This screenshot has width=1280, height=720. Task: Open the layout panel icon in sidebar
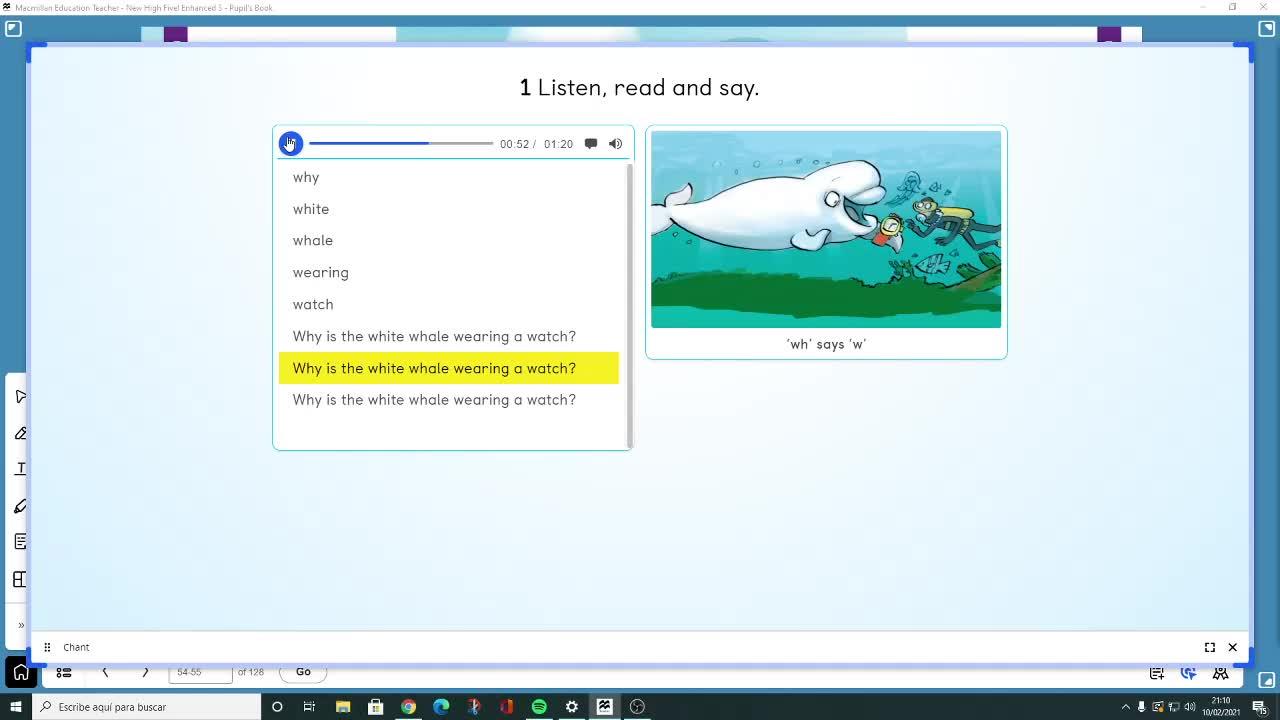point(21,579)
